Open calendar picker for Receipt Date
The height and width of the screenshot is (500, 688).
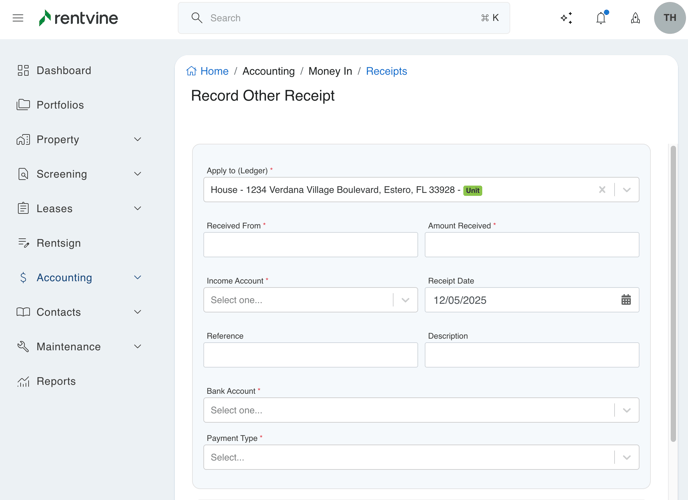pyautogui.click(x=626, y=300)
